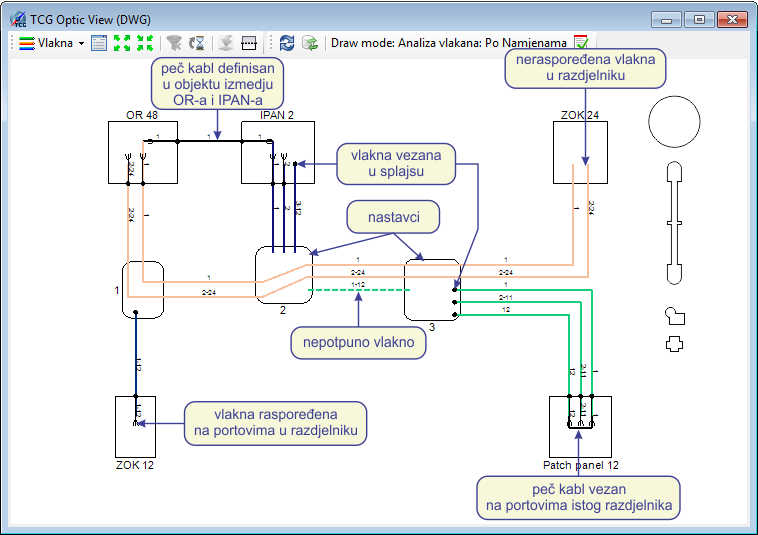
Task: Open the dropdown arrow next to Vlakna
Action: tap(81, 43)
